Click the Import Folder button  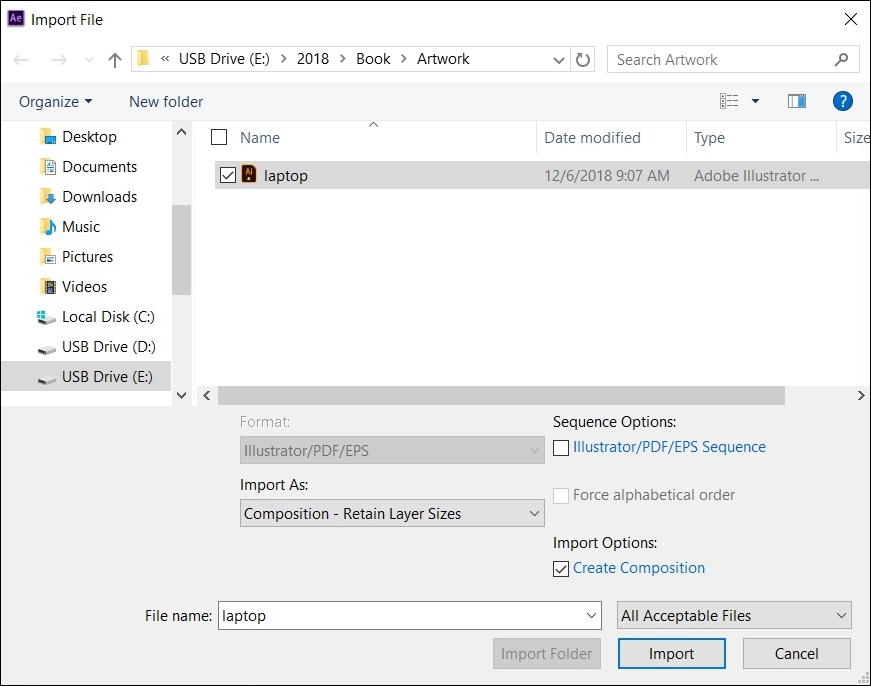(547, 654)
